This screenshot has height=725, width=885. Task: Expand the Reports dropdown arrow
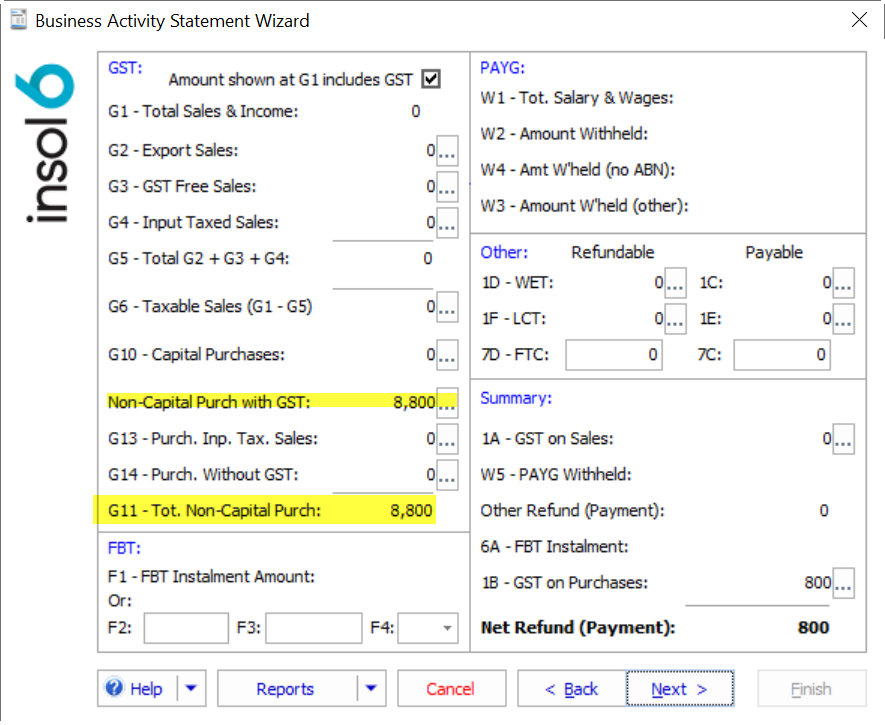(x=371, y=689)
